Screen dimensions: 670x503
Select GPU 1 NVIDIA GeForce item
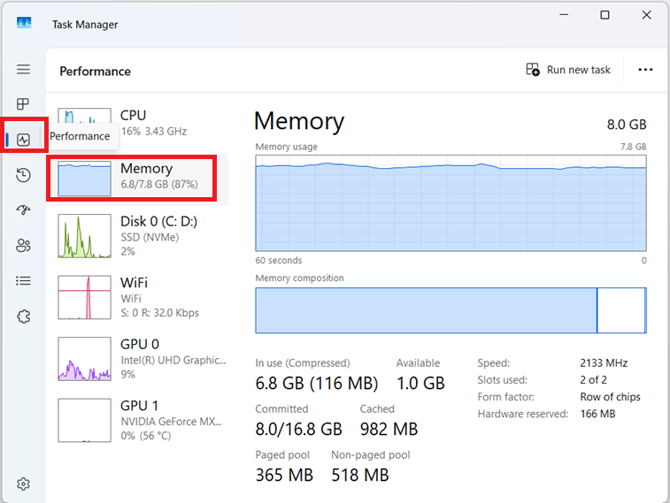click(140, 420)
